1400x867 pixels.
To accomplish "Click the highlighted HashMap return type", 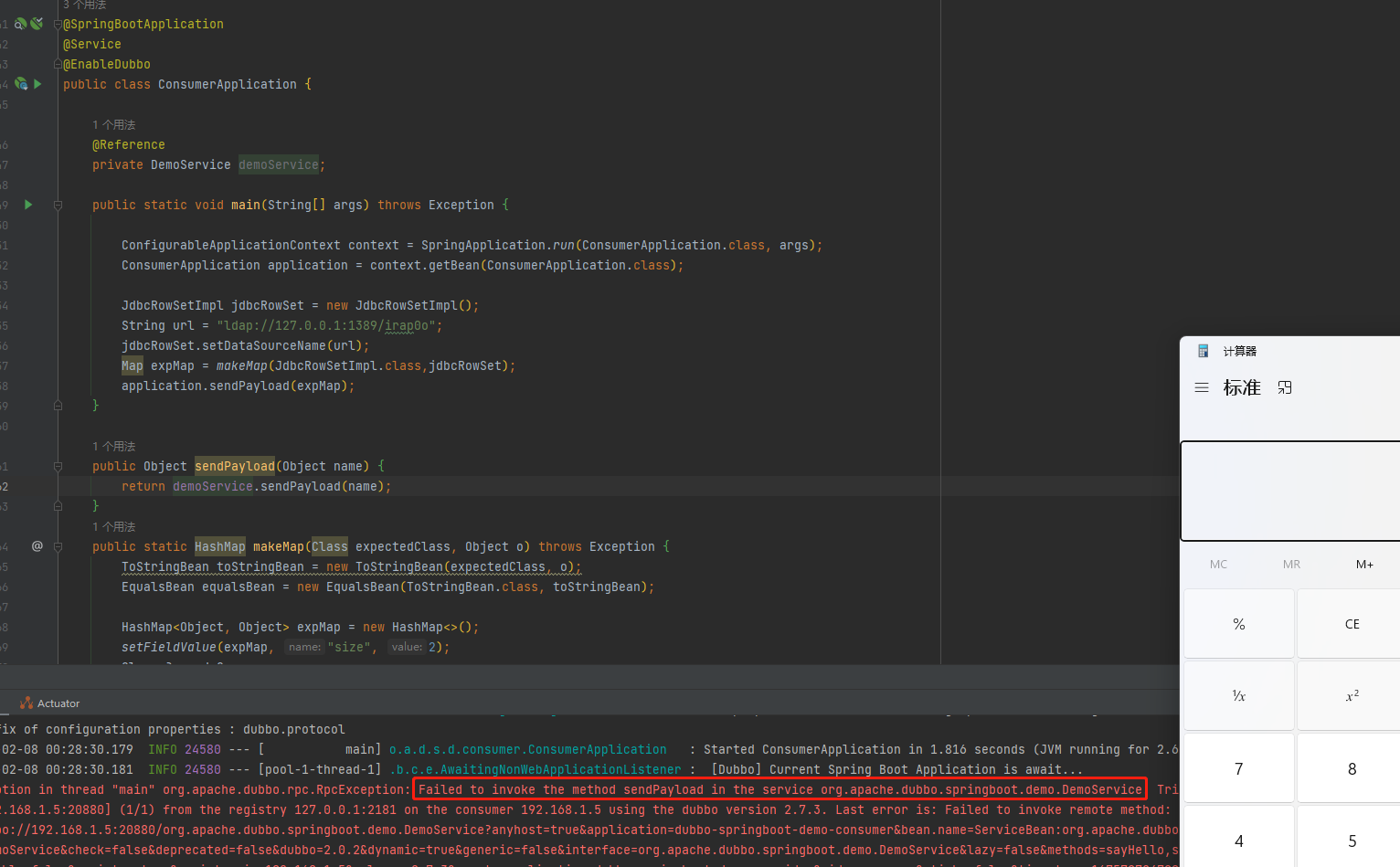I will click(x=220, y=546).
